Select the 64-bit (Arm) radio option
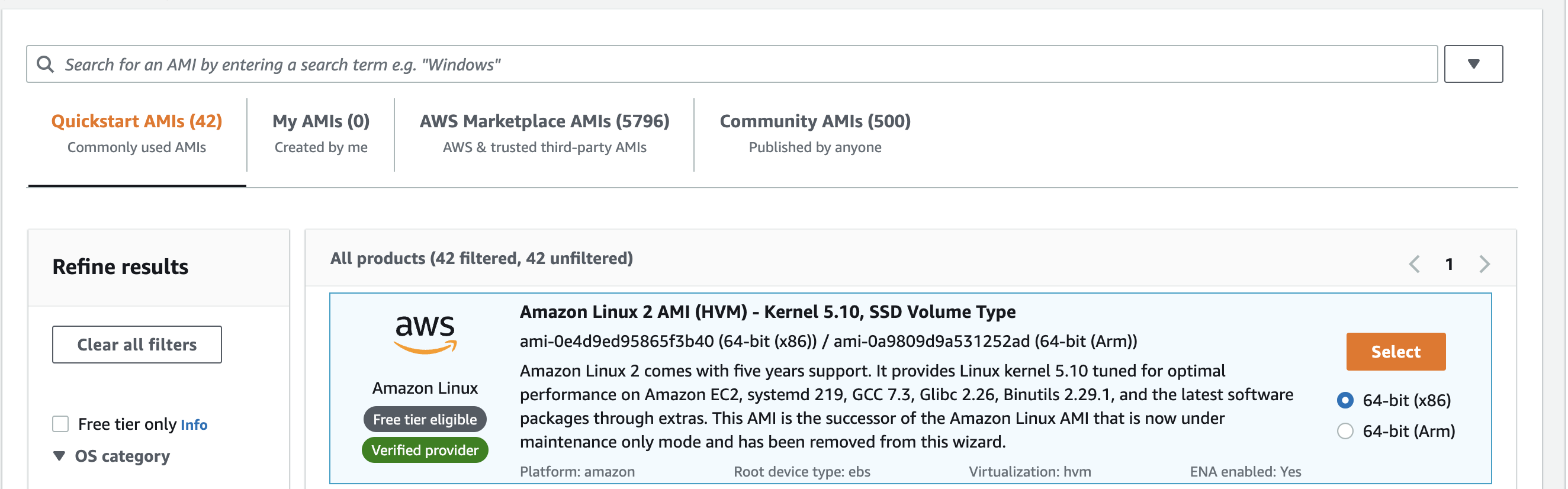The image size is (1568, 489). [1345, 431]
